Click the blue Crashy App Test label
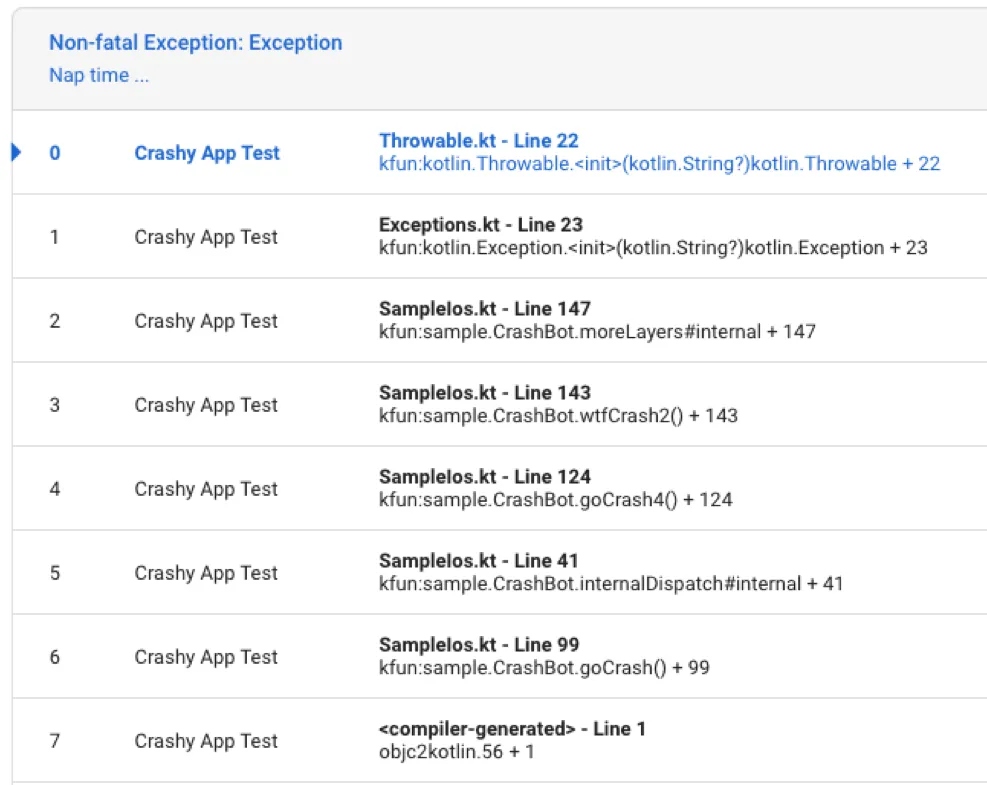The image size is (987, 785). [207, 153]
